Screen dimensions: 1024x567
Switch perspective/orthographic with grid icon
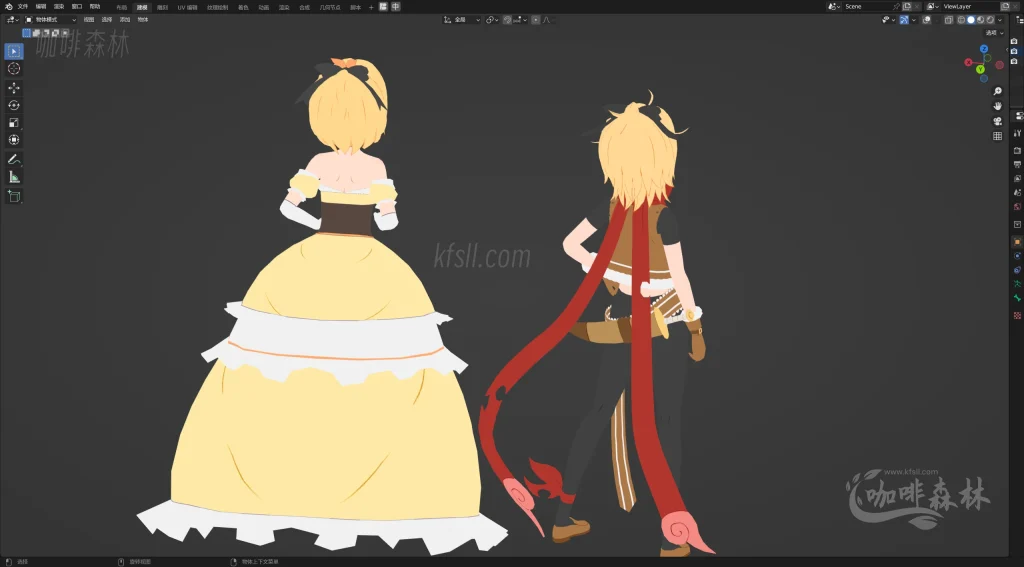997,136
